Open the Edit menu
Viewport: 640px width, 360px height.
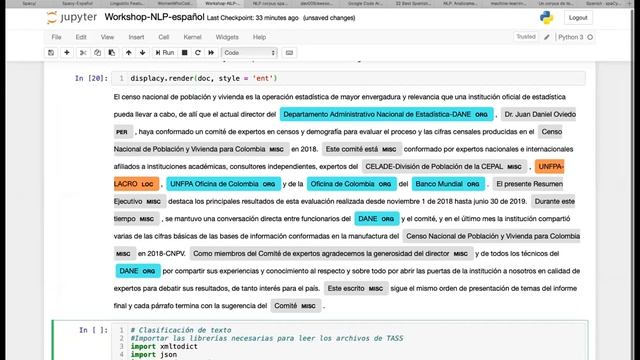click(81, 37)
